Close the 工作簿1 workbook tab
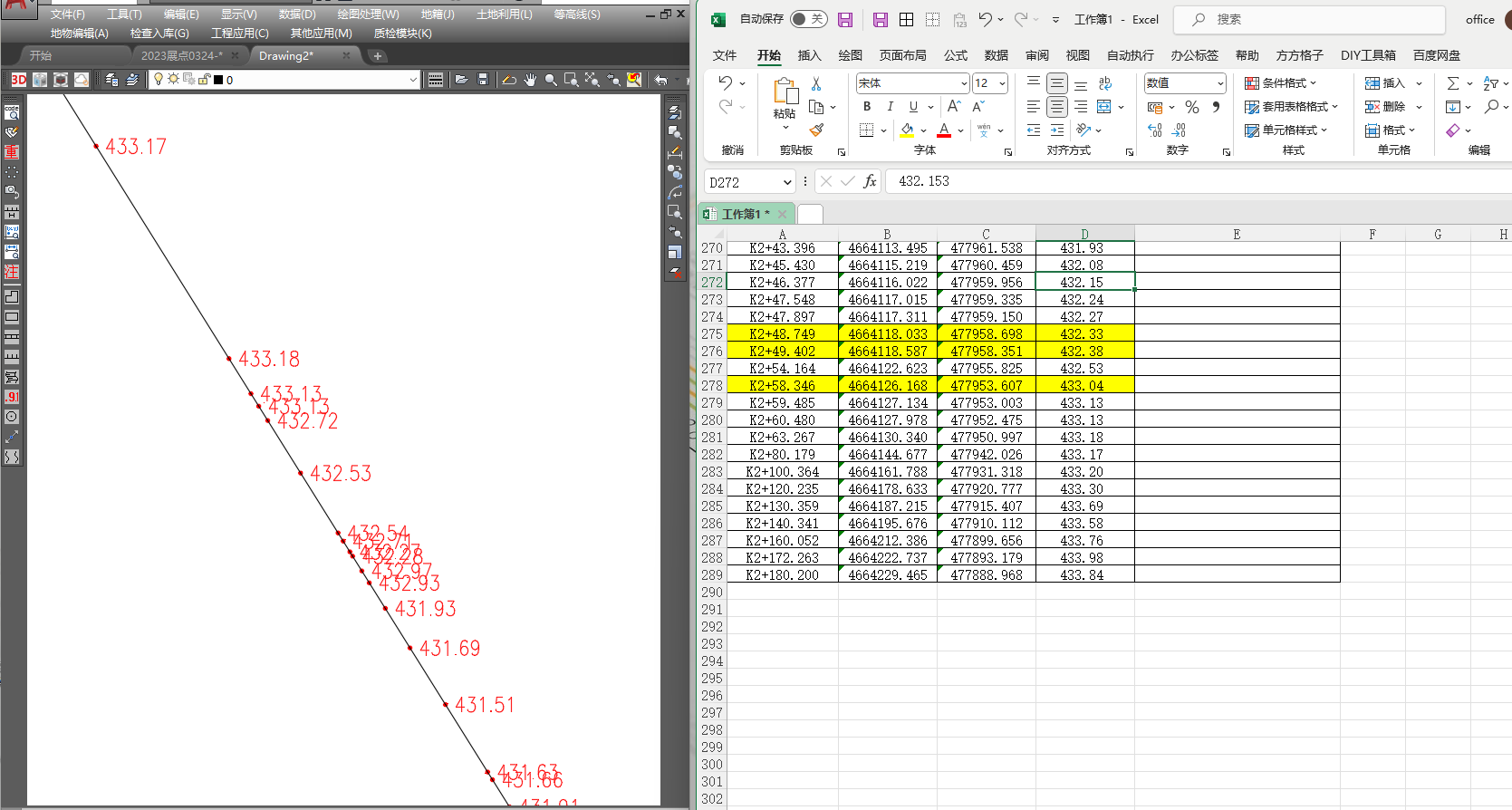 coord(783,215)
